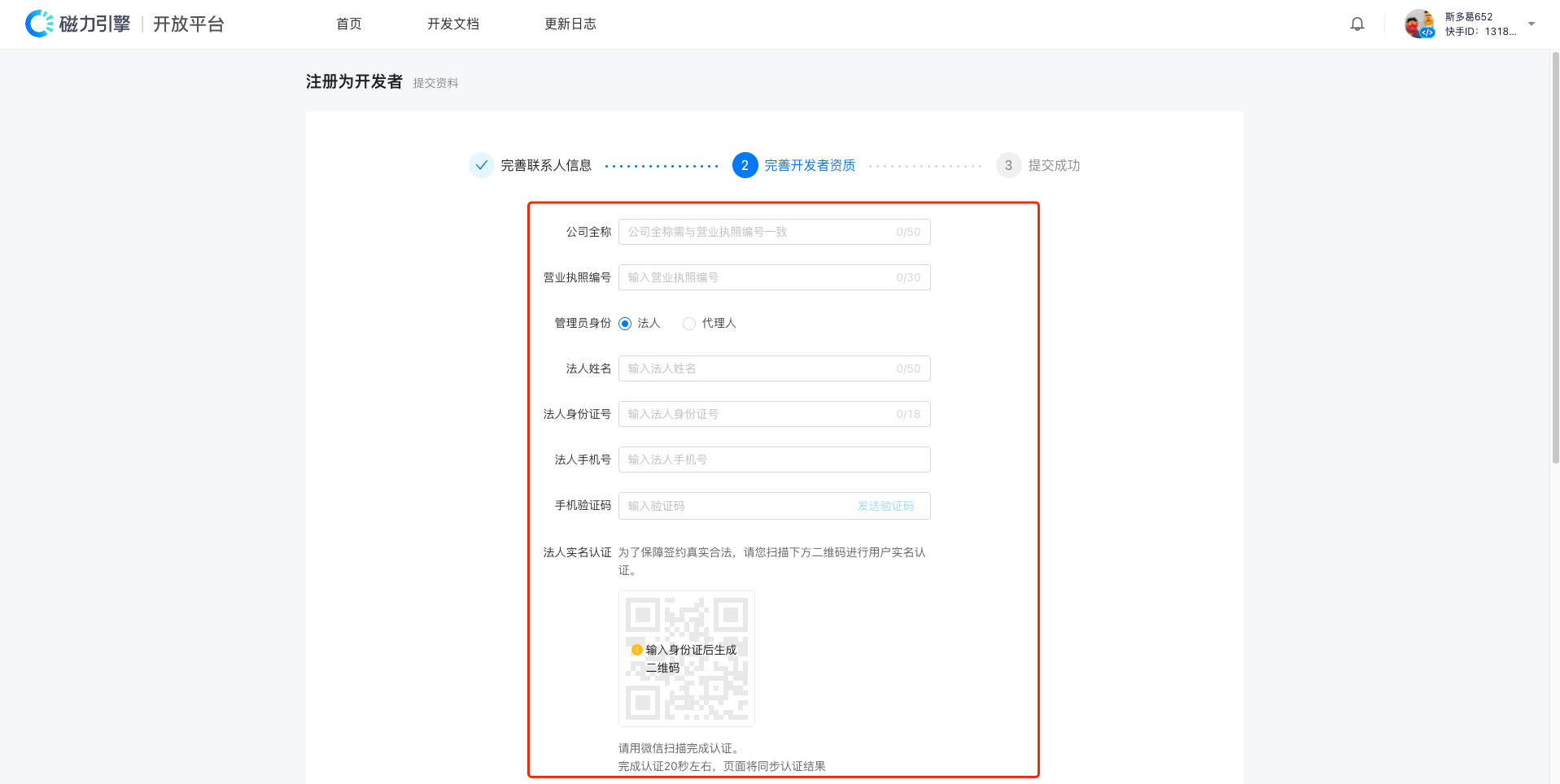The height and width of the screenshot is (784, 1560).
Task: Click the 发送验证码 link
Action: click(885, 506)
